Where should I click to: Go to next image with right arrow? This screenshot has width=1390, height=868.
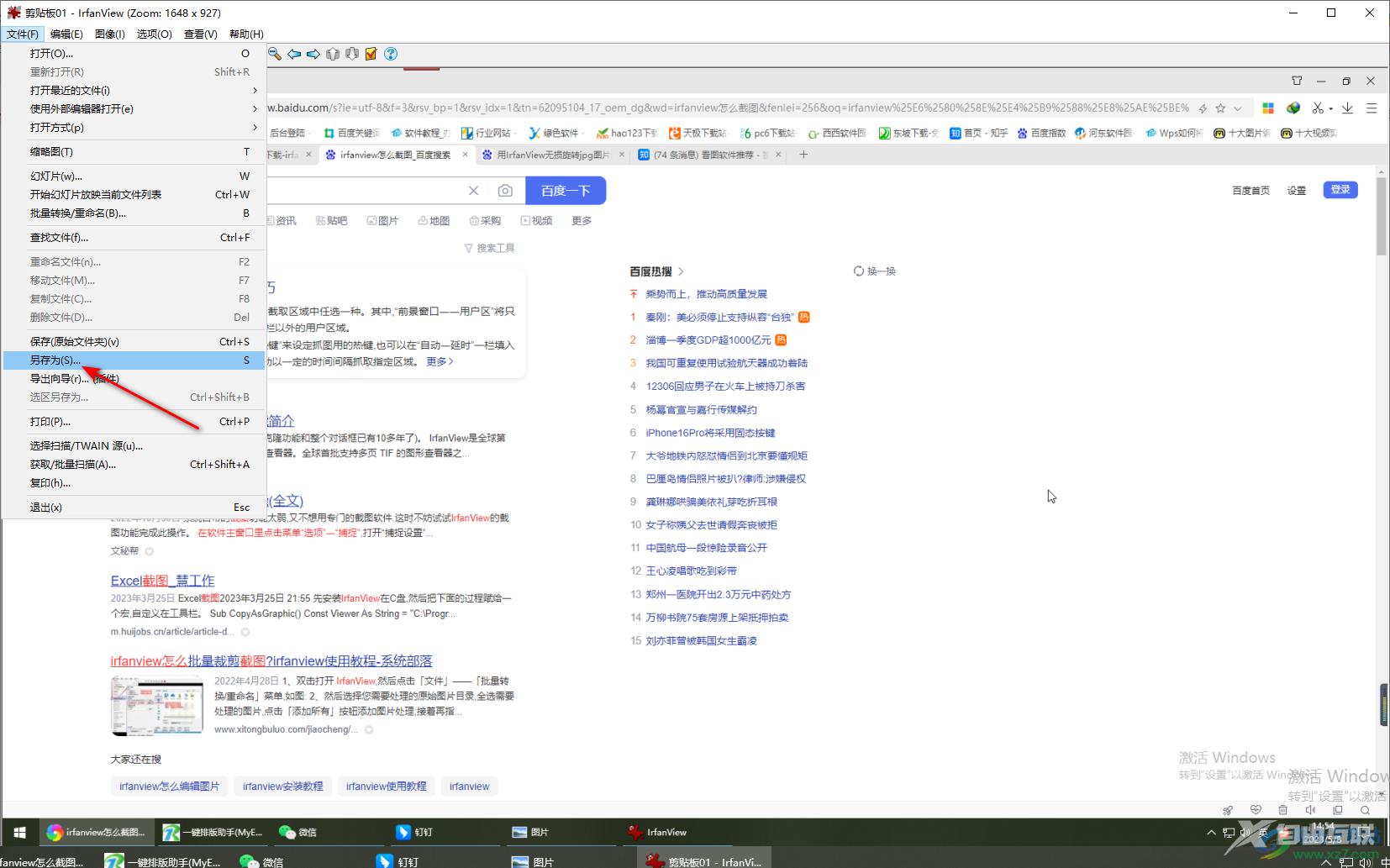click(313, 54)
